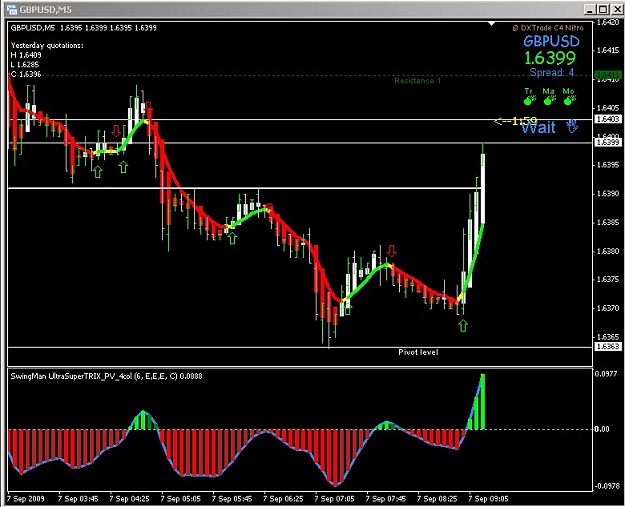625x507 pixels.
Task: Click yesterday's high value 'H 1.6409'
Action: pos(26,55)
